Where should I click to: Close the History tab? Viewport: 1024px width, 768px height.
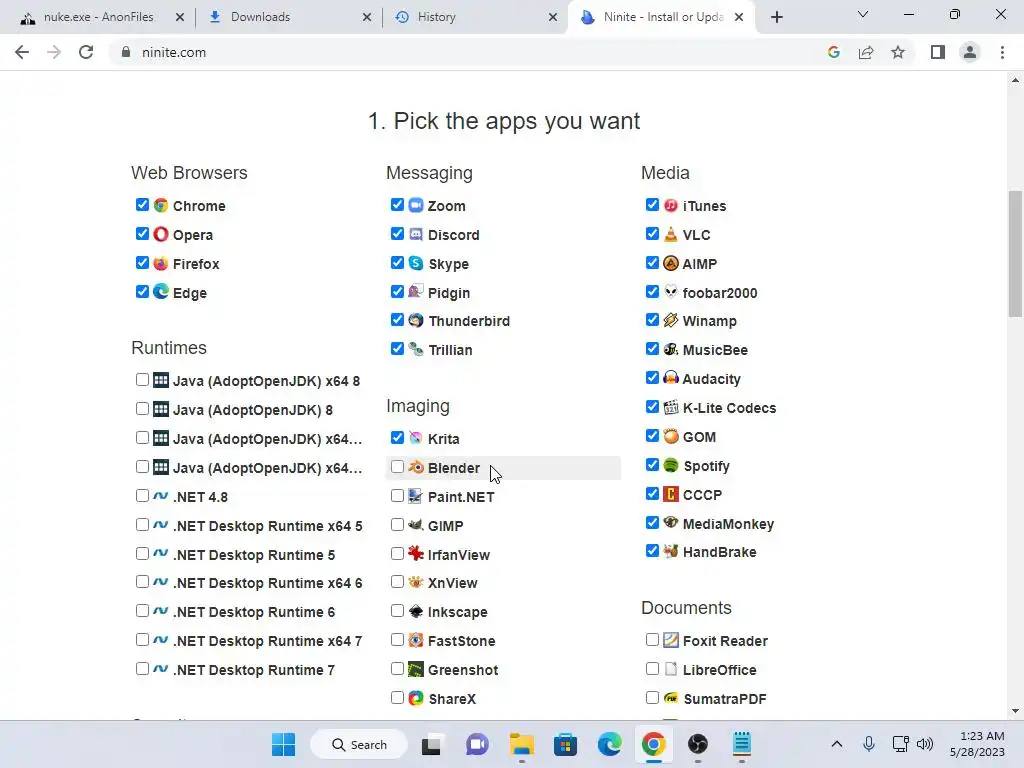(x=553, y=17)
